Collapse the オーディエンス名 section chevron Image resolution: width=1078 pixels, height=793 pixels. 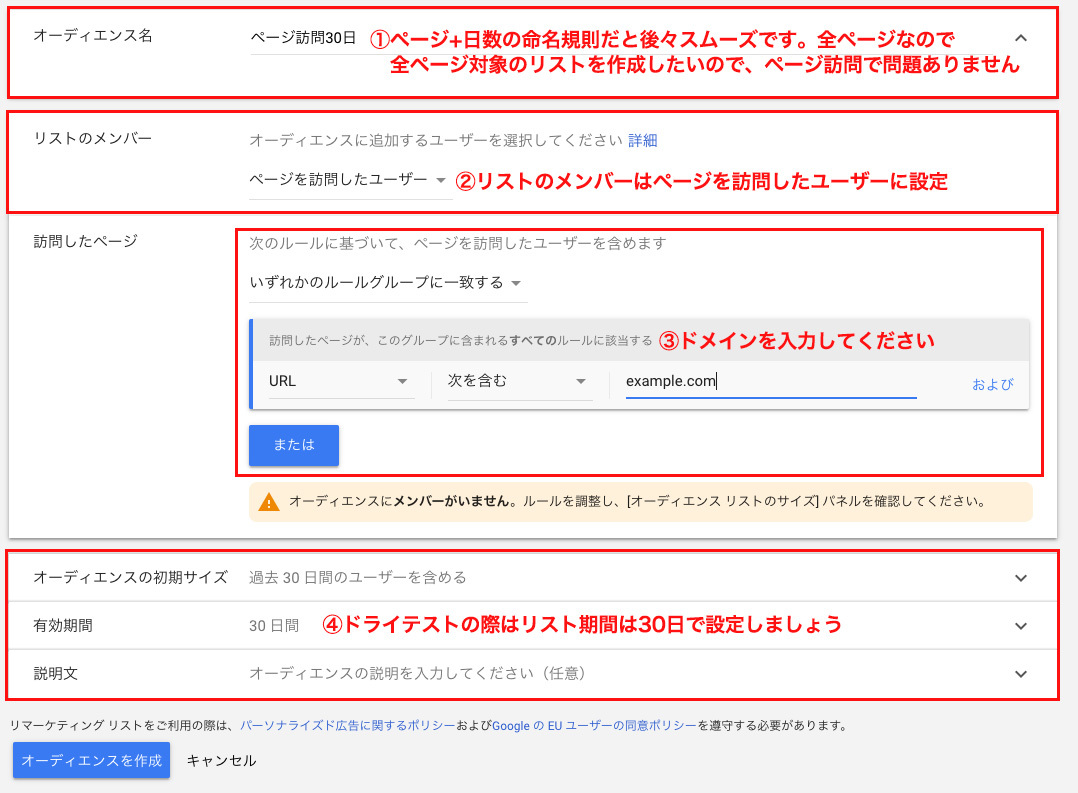pyautogui.click(x=1020, y=38)
